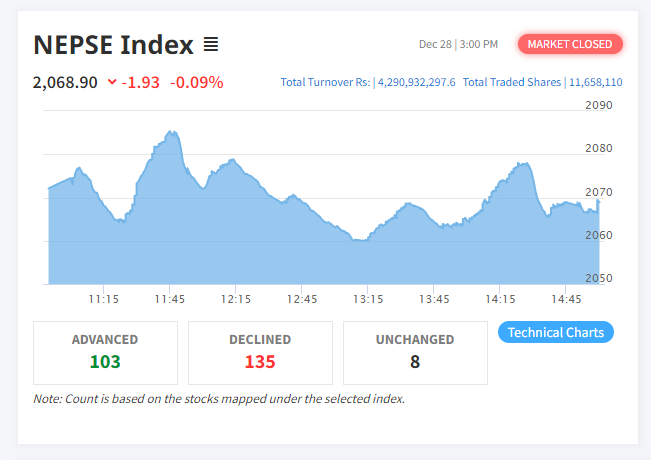Image resolution: width=651 pixels, height=460 pixels.
Task: Click the Dec 28 3:00 PM timestamp
Action: click(458, 44)
